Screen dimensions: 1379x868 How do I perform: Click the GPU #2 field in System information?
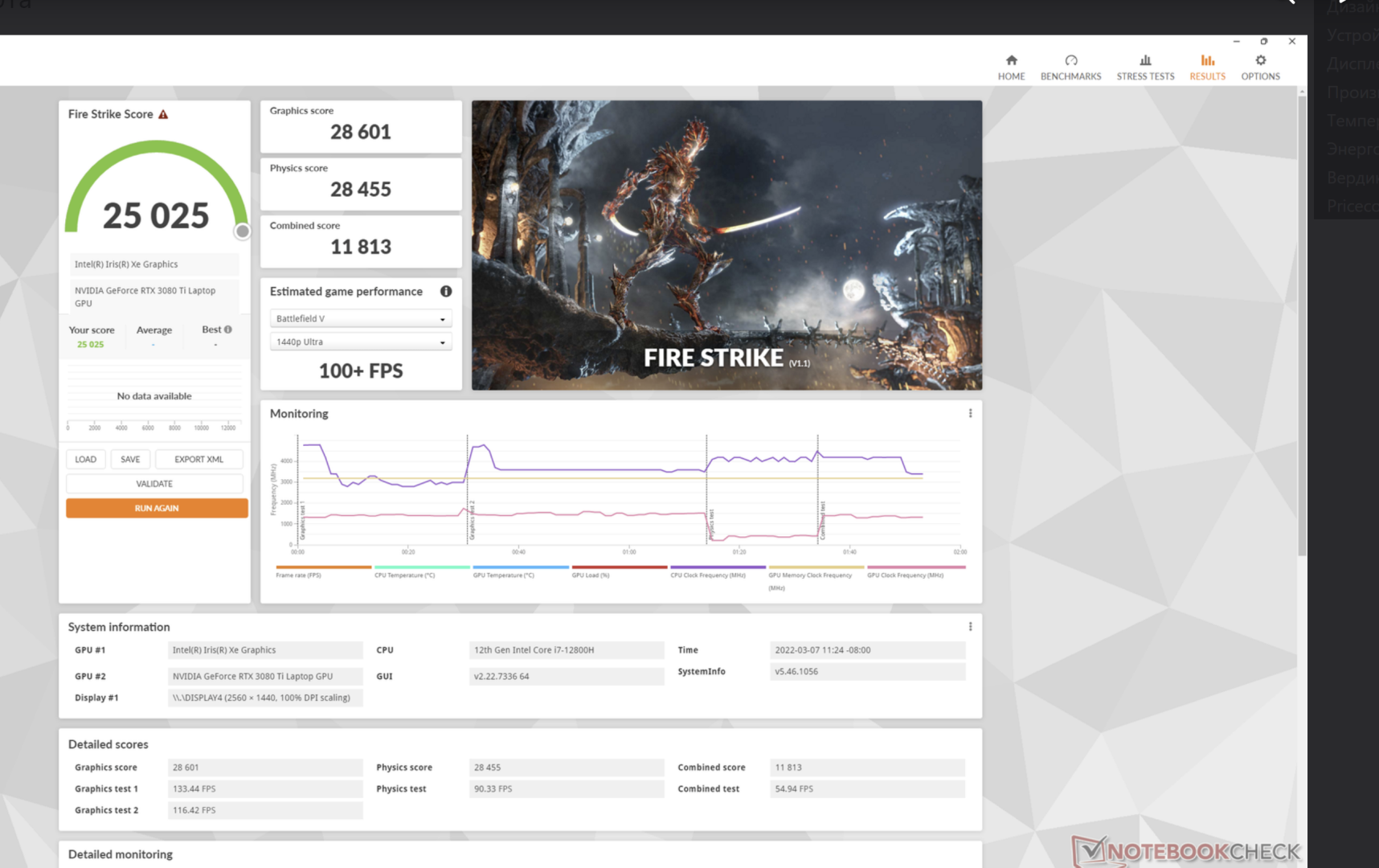265,677
